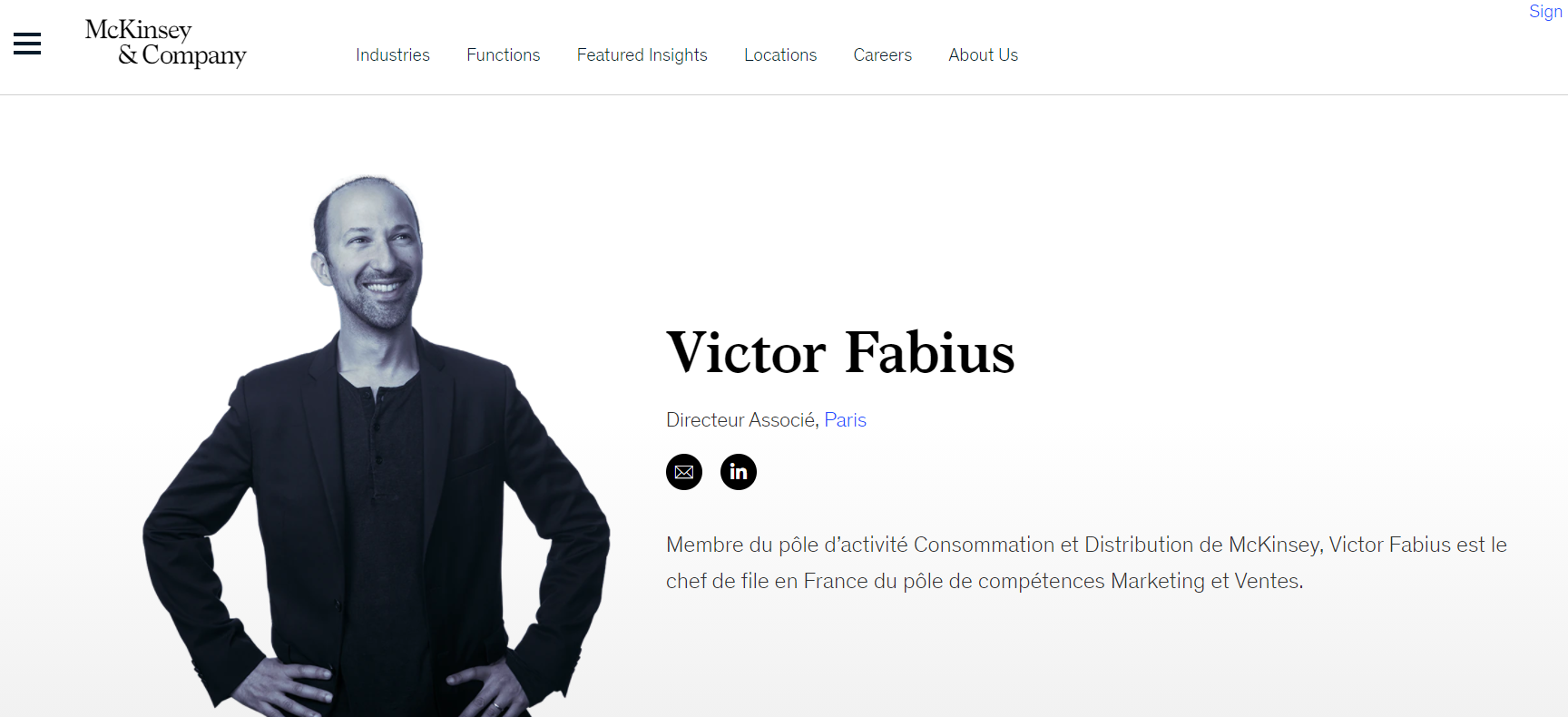This screenshot has width=1568, height=717.
Task: Open the Featured Insights menu
Action: 642,55
